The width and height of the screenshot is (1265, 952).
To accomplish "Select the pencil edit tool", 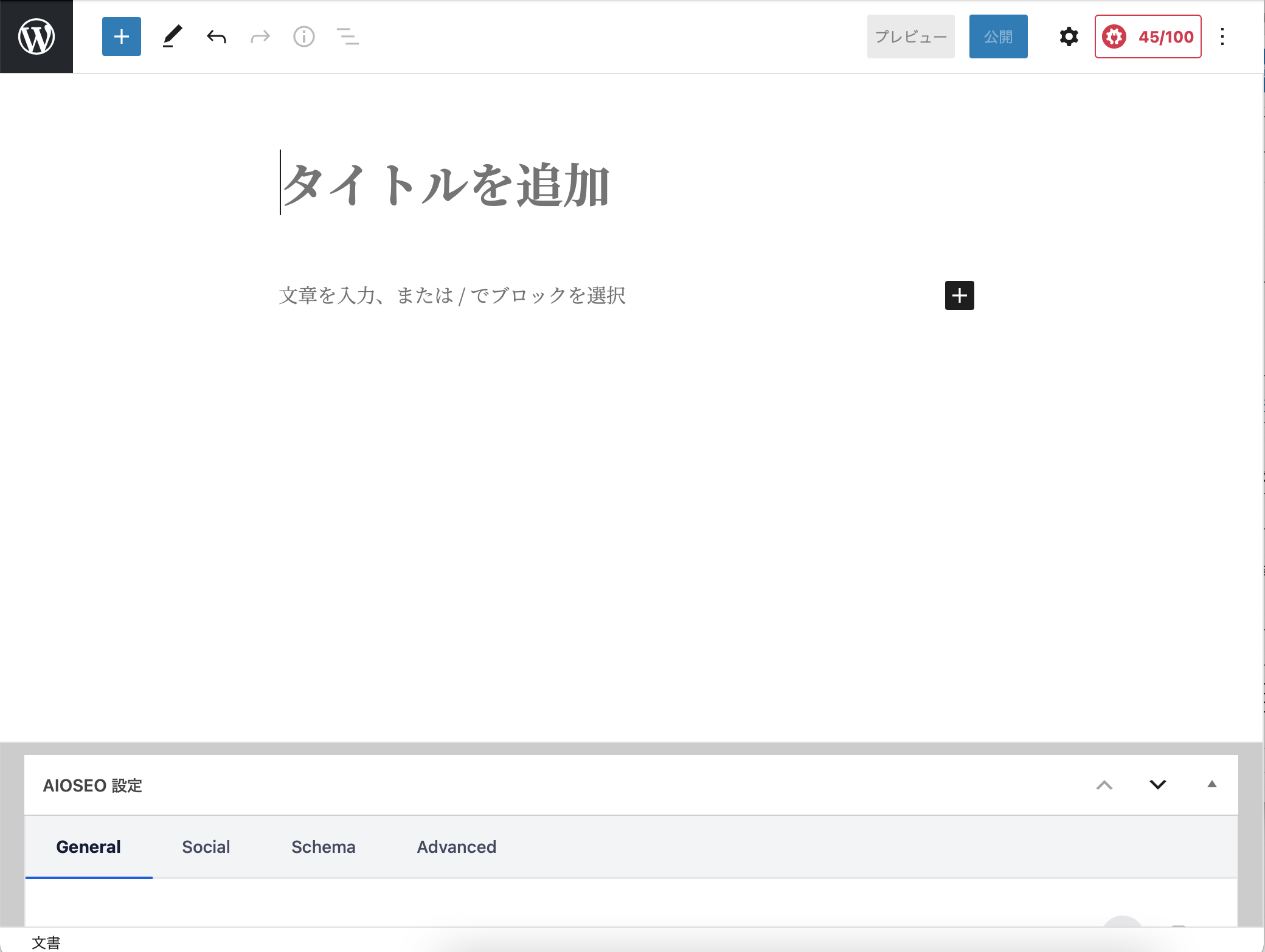I will [x=172, y=36].
